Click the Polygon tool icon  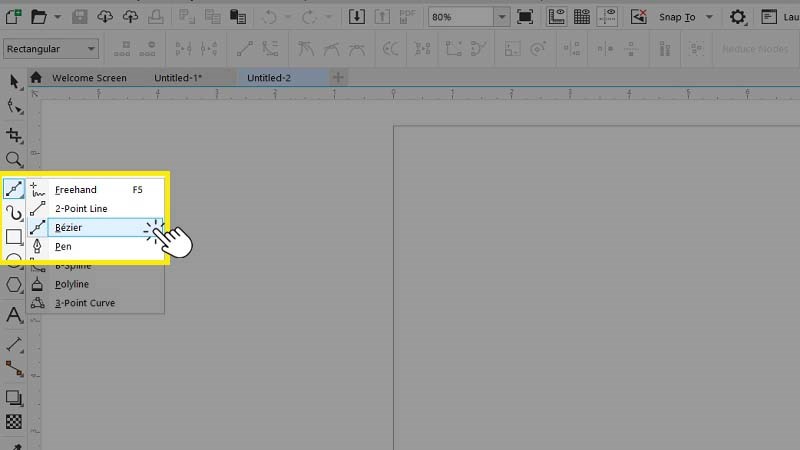tap(14, 285)
